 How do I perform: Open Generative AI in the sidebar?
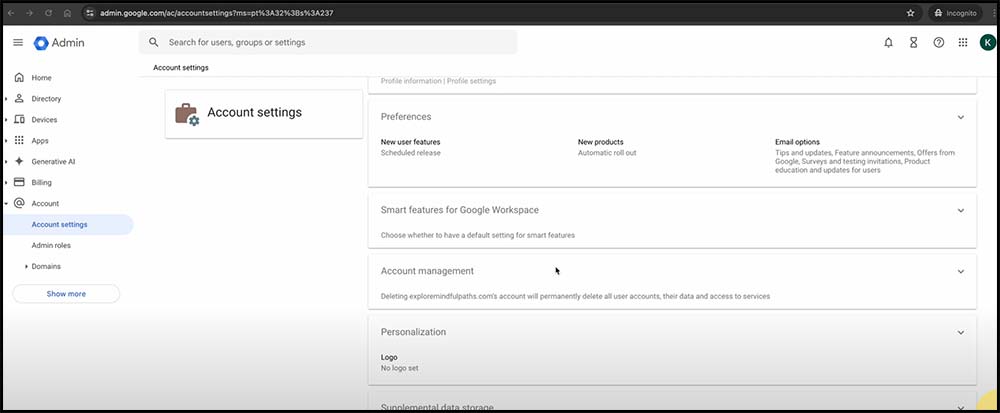[x=53, y=162]
